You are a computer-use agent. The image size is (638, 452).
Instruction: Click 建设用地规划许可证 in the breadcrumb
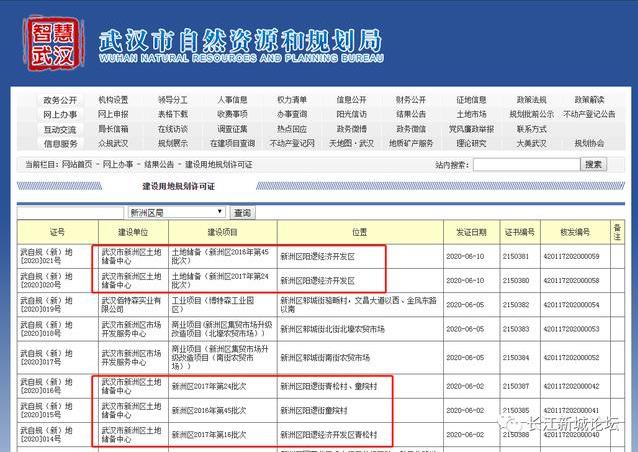(218, 164)
